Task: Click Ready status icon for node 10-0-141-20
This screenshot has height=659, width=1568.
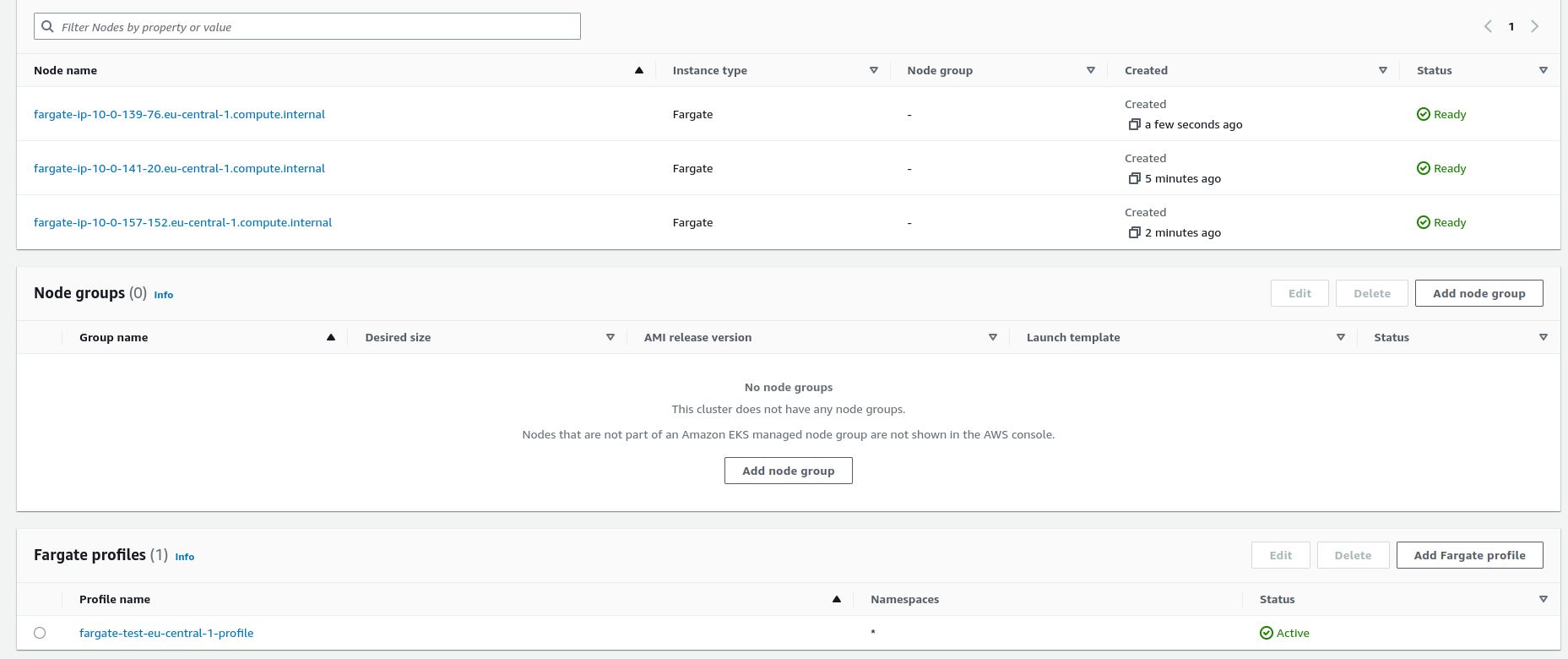Action: (x=1424, y=168)
